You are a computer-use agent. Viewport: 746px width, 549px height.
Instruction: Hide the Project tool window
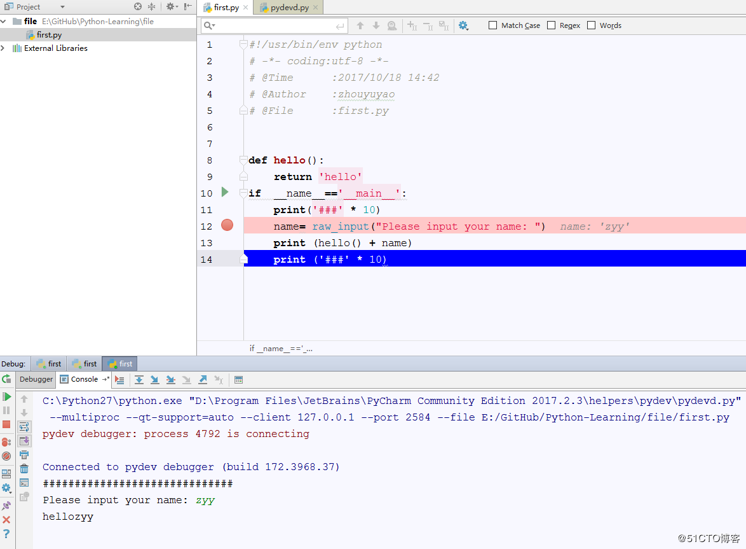188,7
